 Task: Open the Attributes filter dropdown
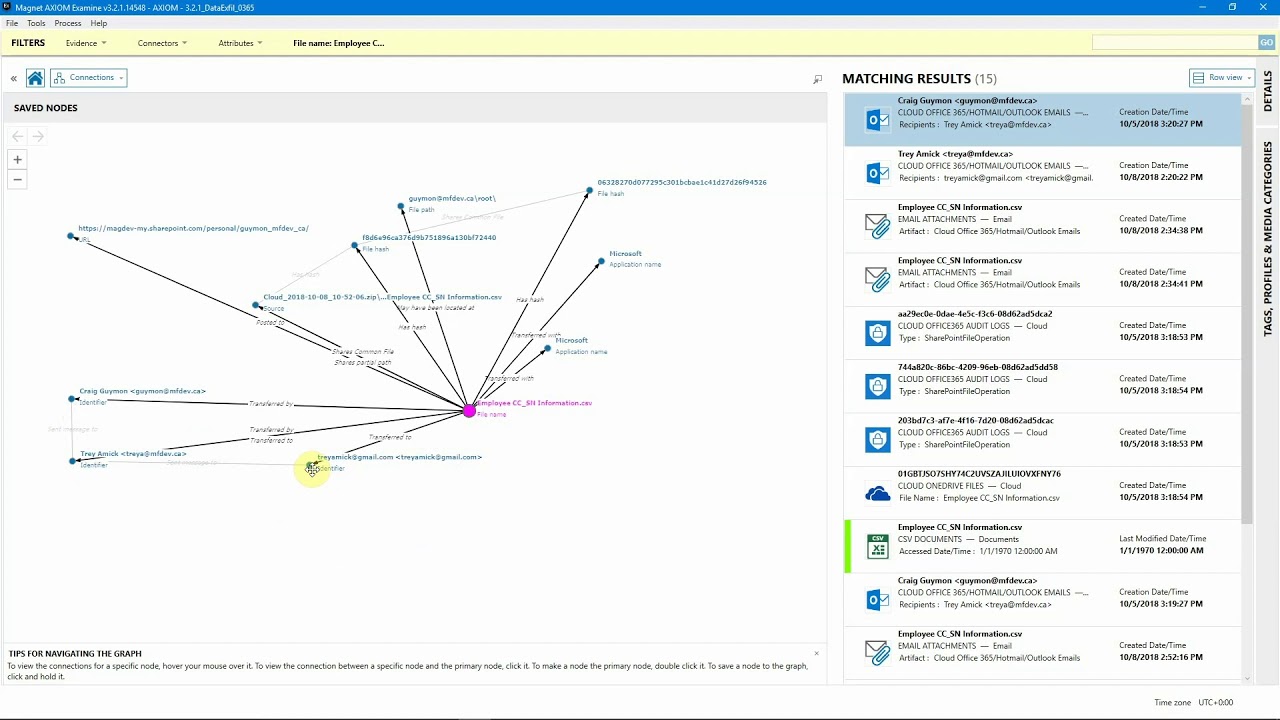(240, 43)
